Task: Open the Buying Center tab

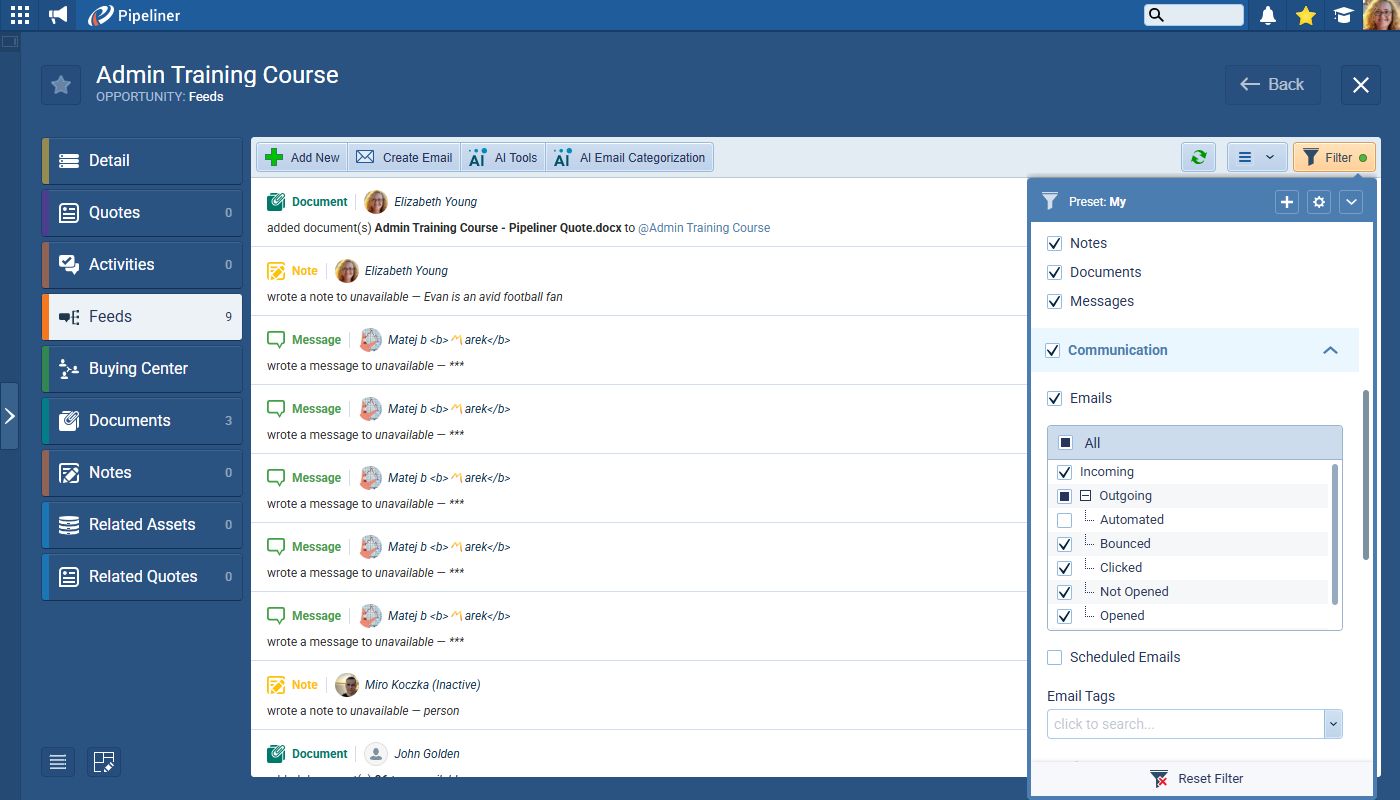Action: tap(142, 369)
